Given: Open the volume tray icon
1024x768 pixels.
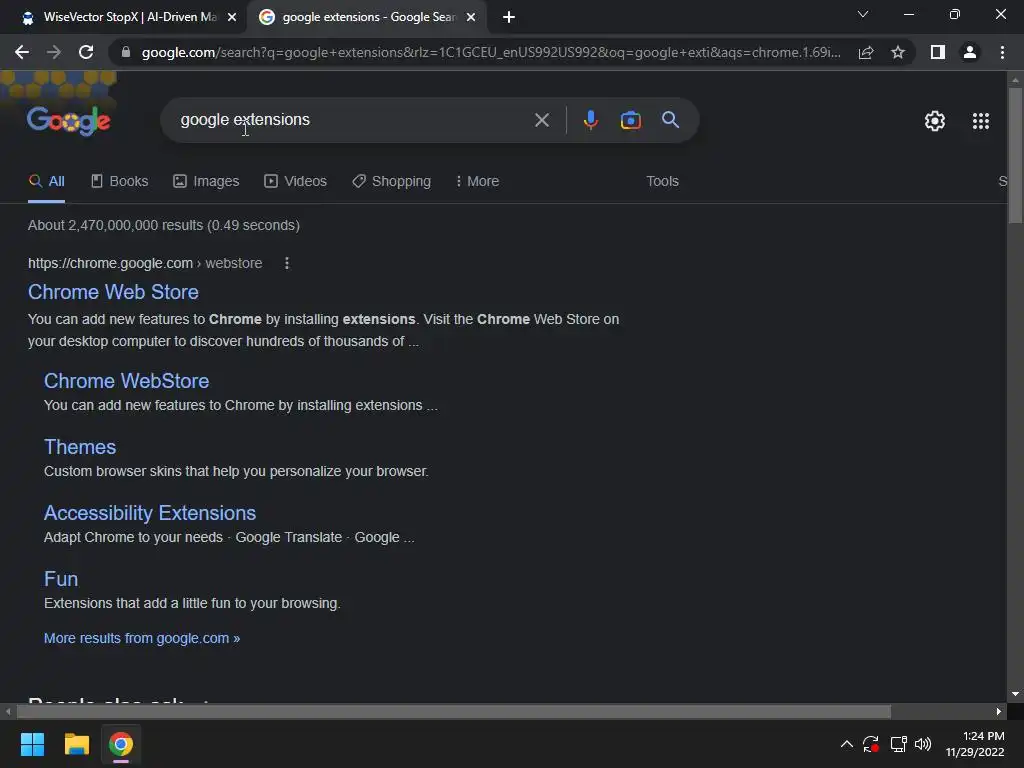Looking at the screenshot, I should click(923, 744).
